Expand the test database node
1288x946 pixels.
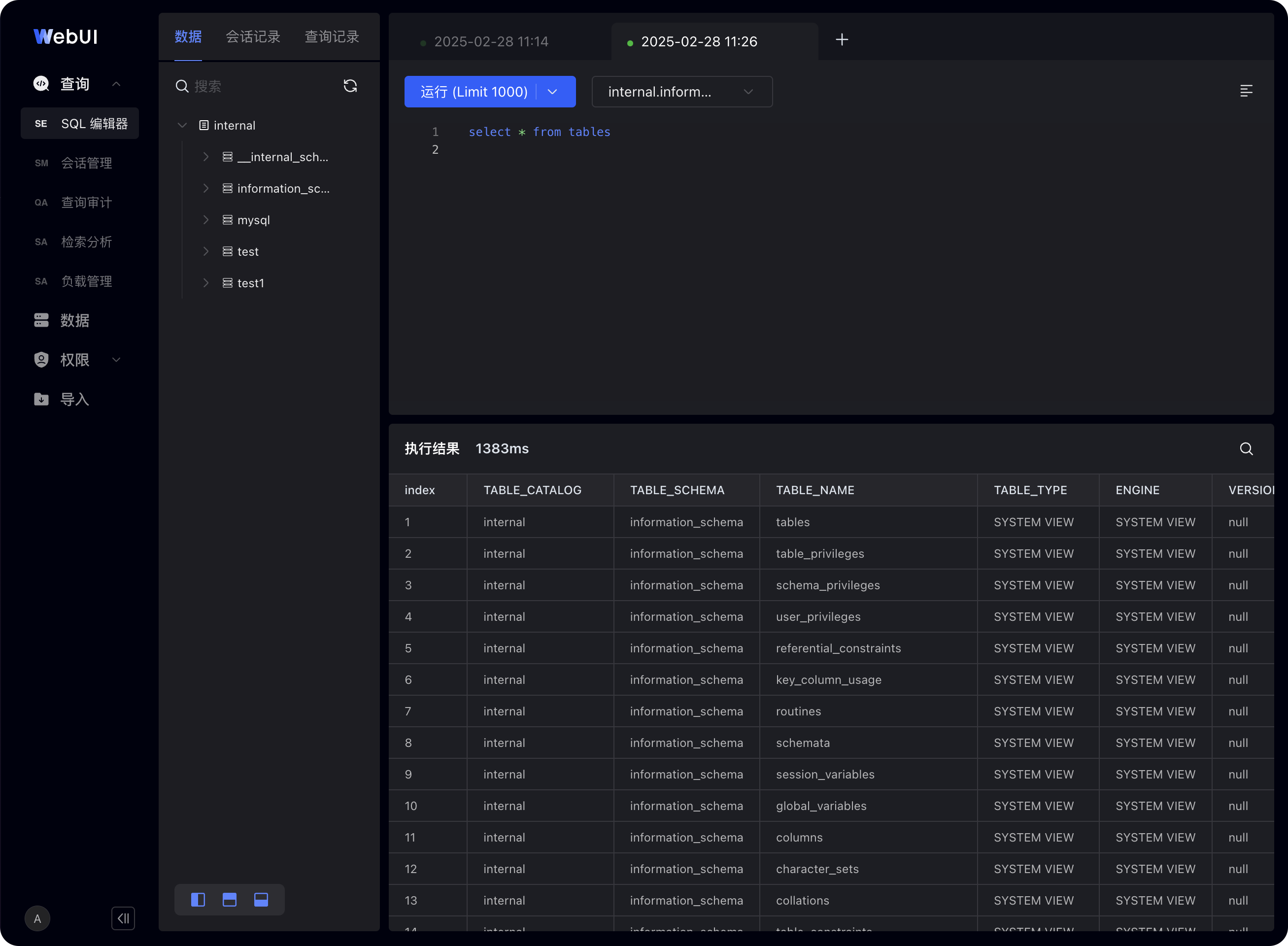tap(205, 251)
